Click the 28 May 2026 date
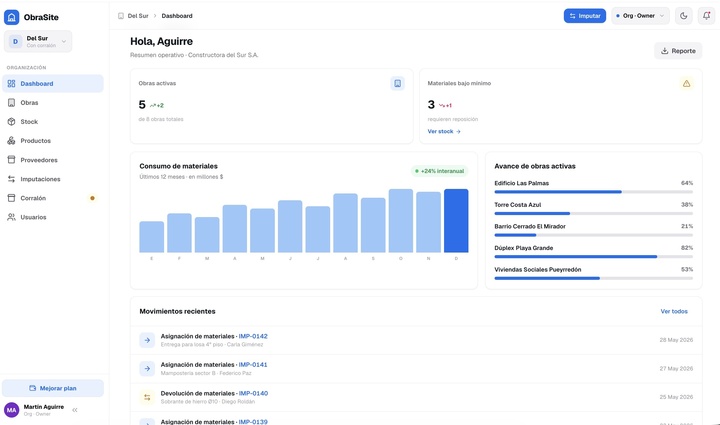This screenshot has width=720, height=425. (x=676, y=340)
